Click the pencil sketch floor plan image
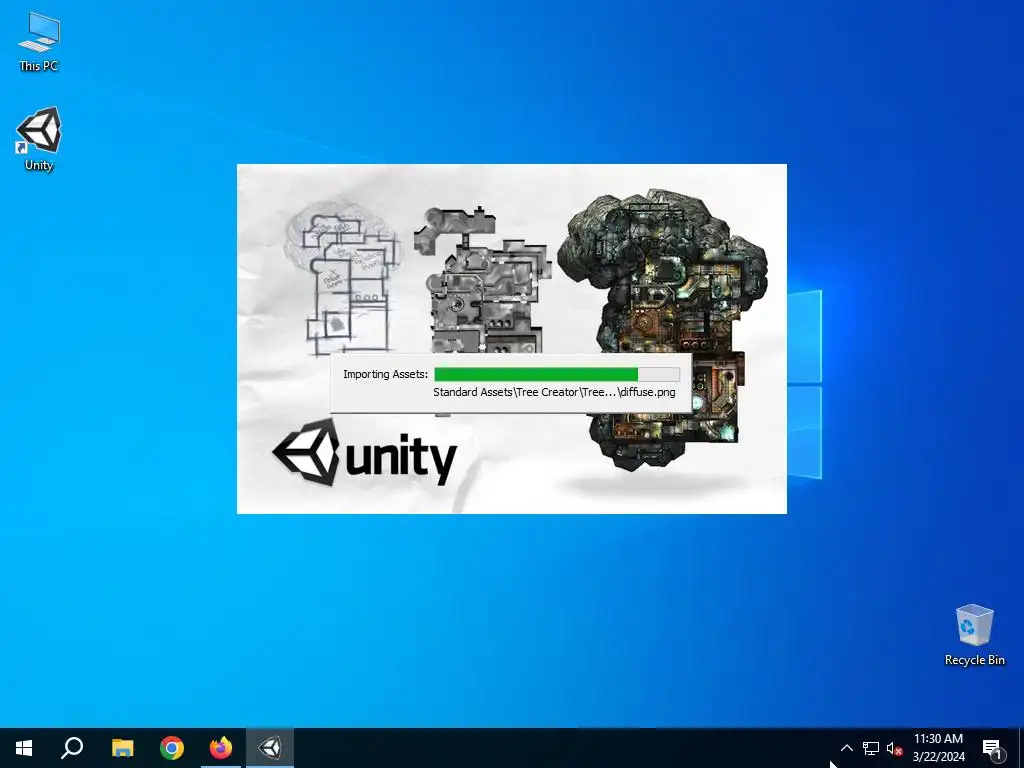Image resolution: width=1024 pixels, height=768 pixels. coord(343,278)
